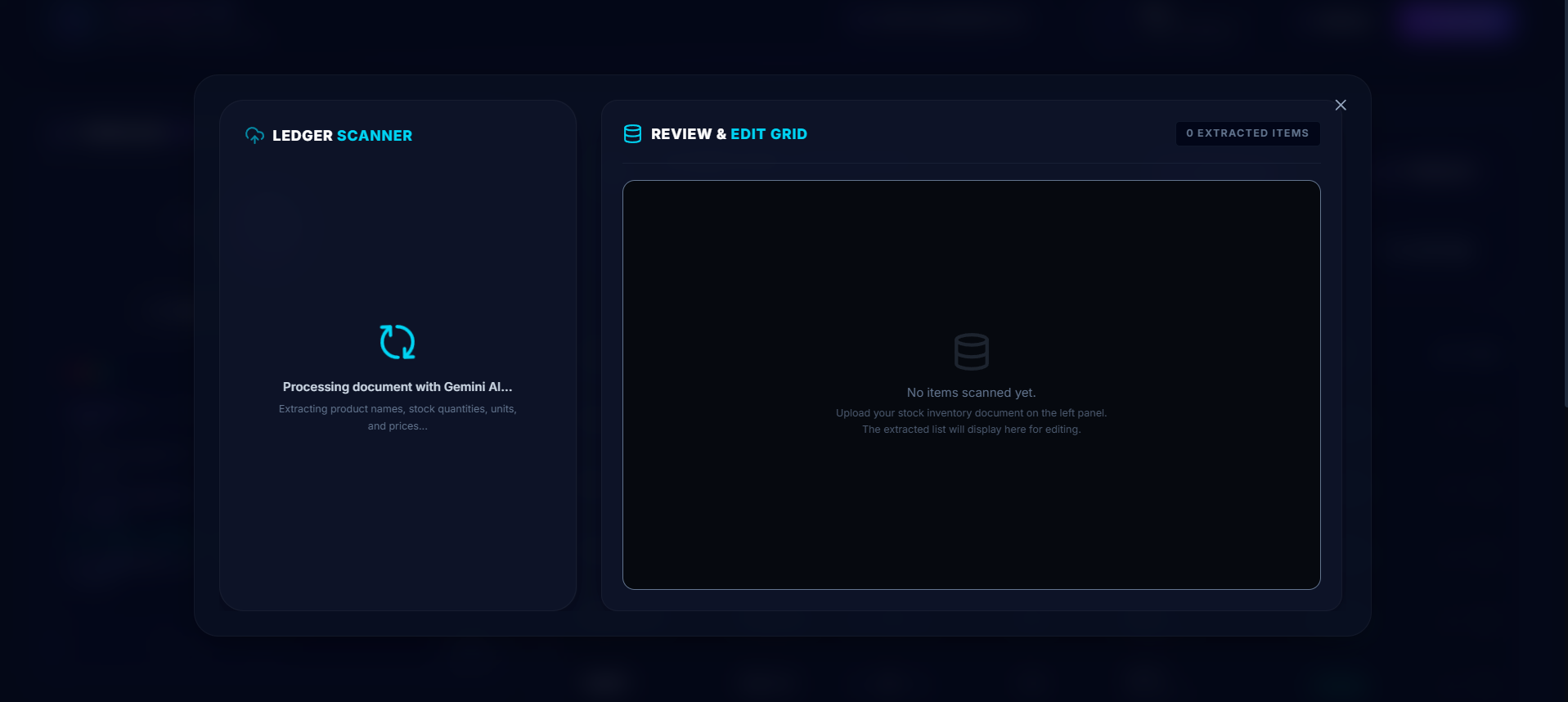Viewport: 1568px width, 702px height.
Task: Click the spinning processing sync icon
Action: click(398, 342)
